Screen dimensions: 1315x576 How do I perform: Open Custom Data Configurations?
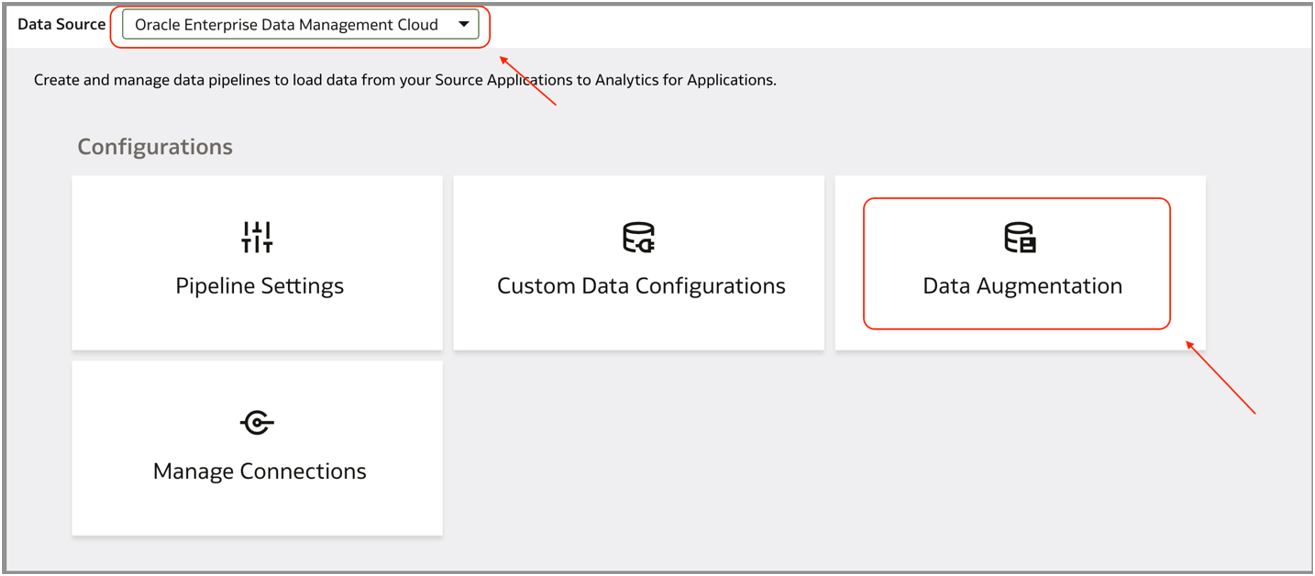coord(639,262)
